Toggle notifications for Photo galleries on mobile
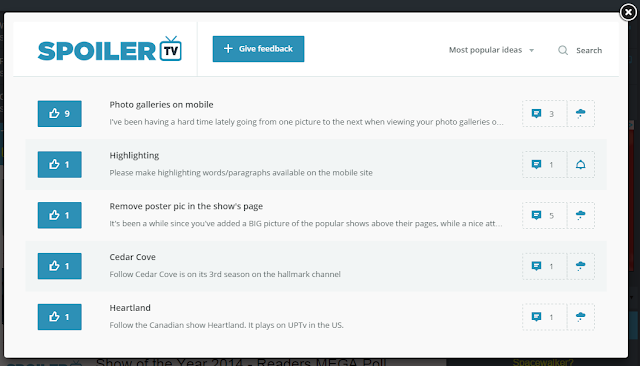The height and width of the screenshot is (366, 640). pos(580,113)
